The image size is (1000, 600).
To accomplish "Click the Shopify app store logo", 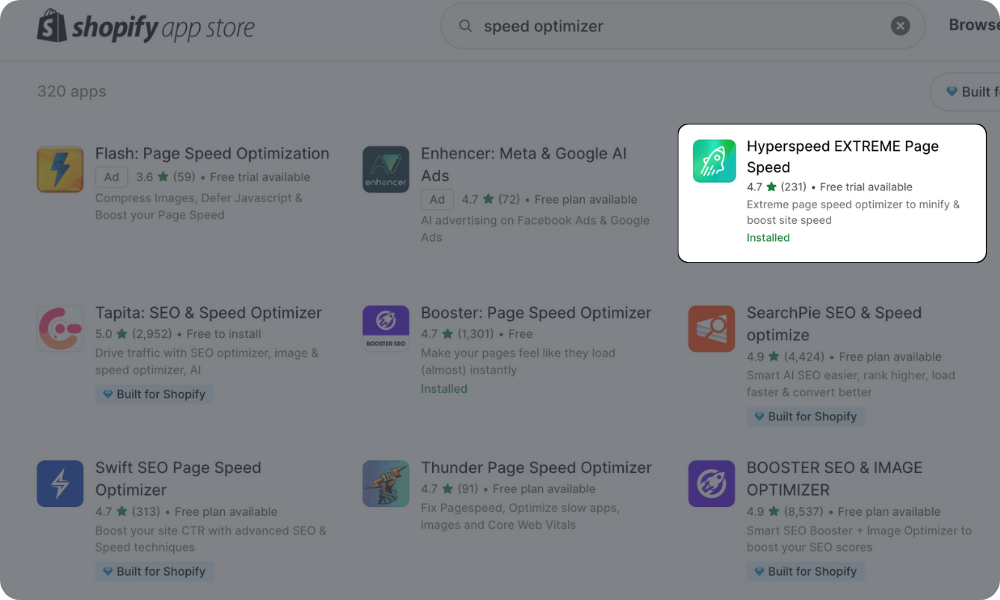I will tap(145, 27).
